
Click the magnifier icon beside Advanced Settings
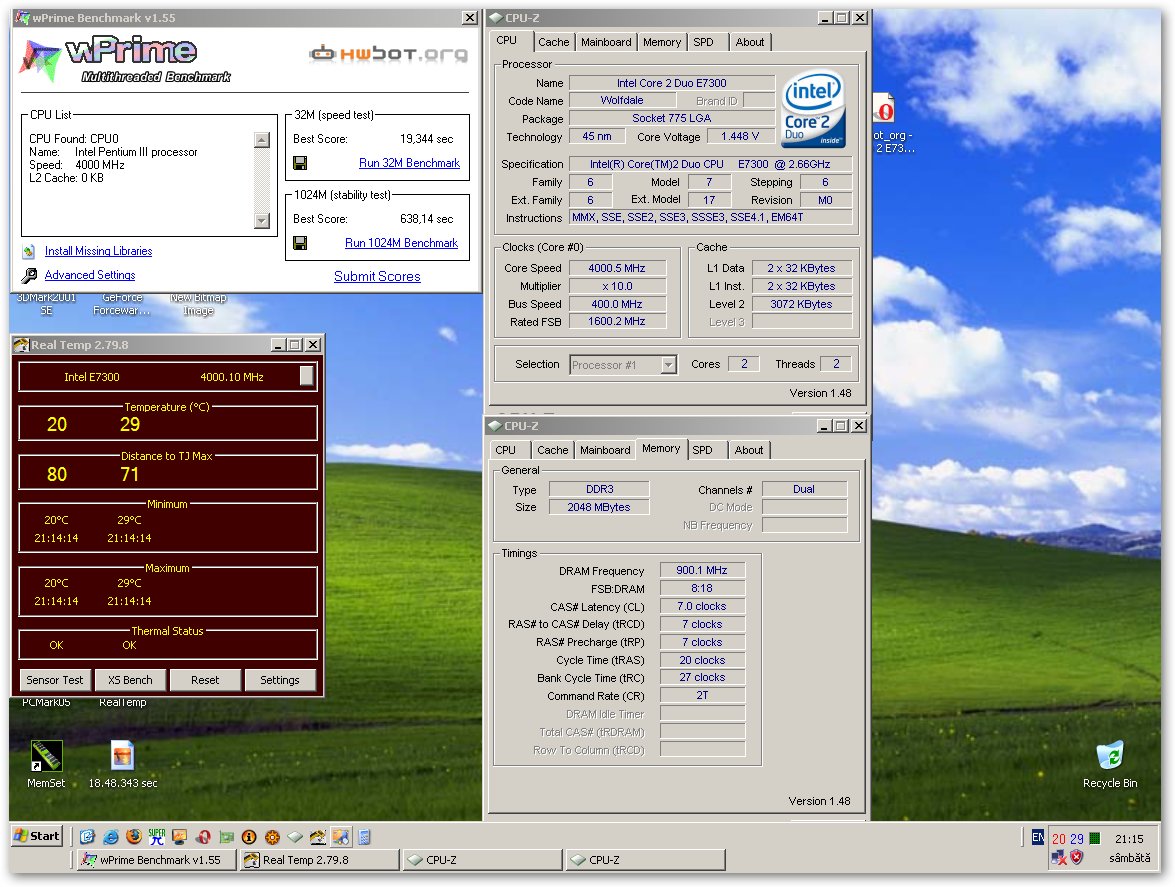coord(29,276)
